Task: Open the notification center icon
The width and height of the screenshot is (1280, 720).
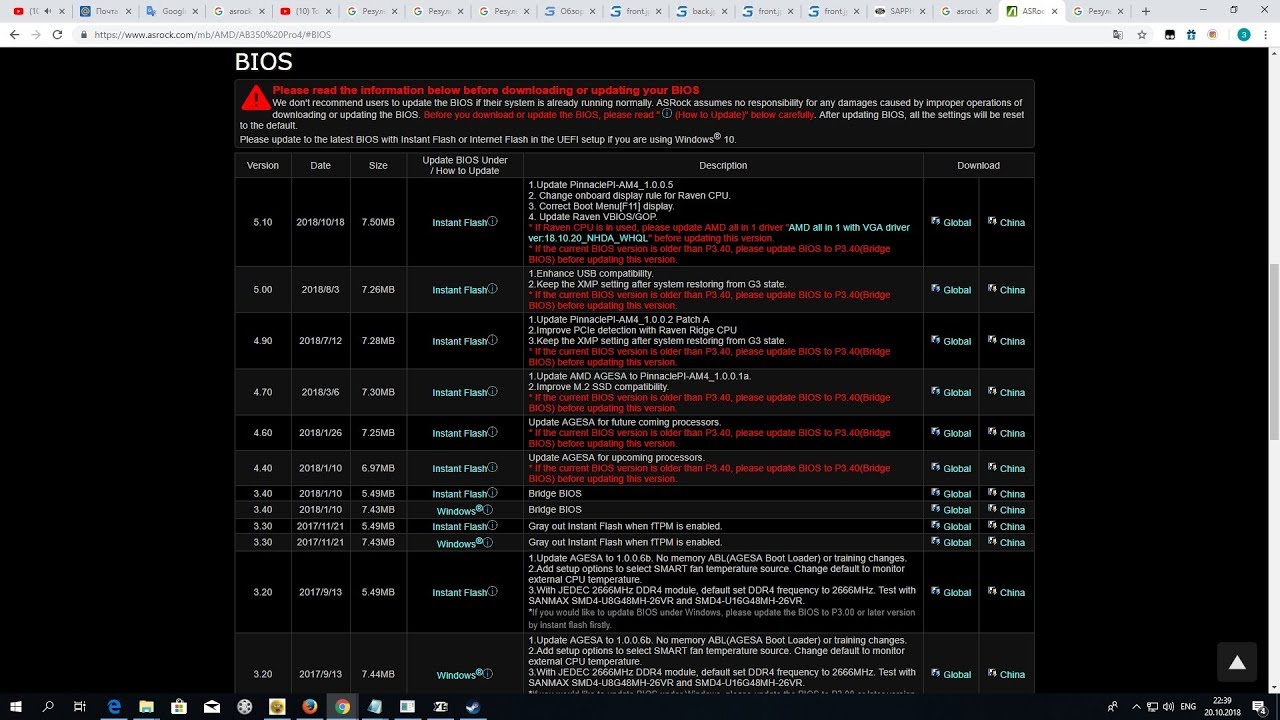Action: (x=1260, y=706)
